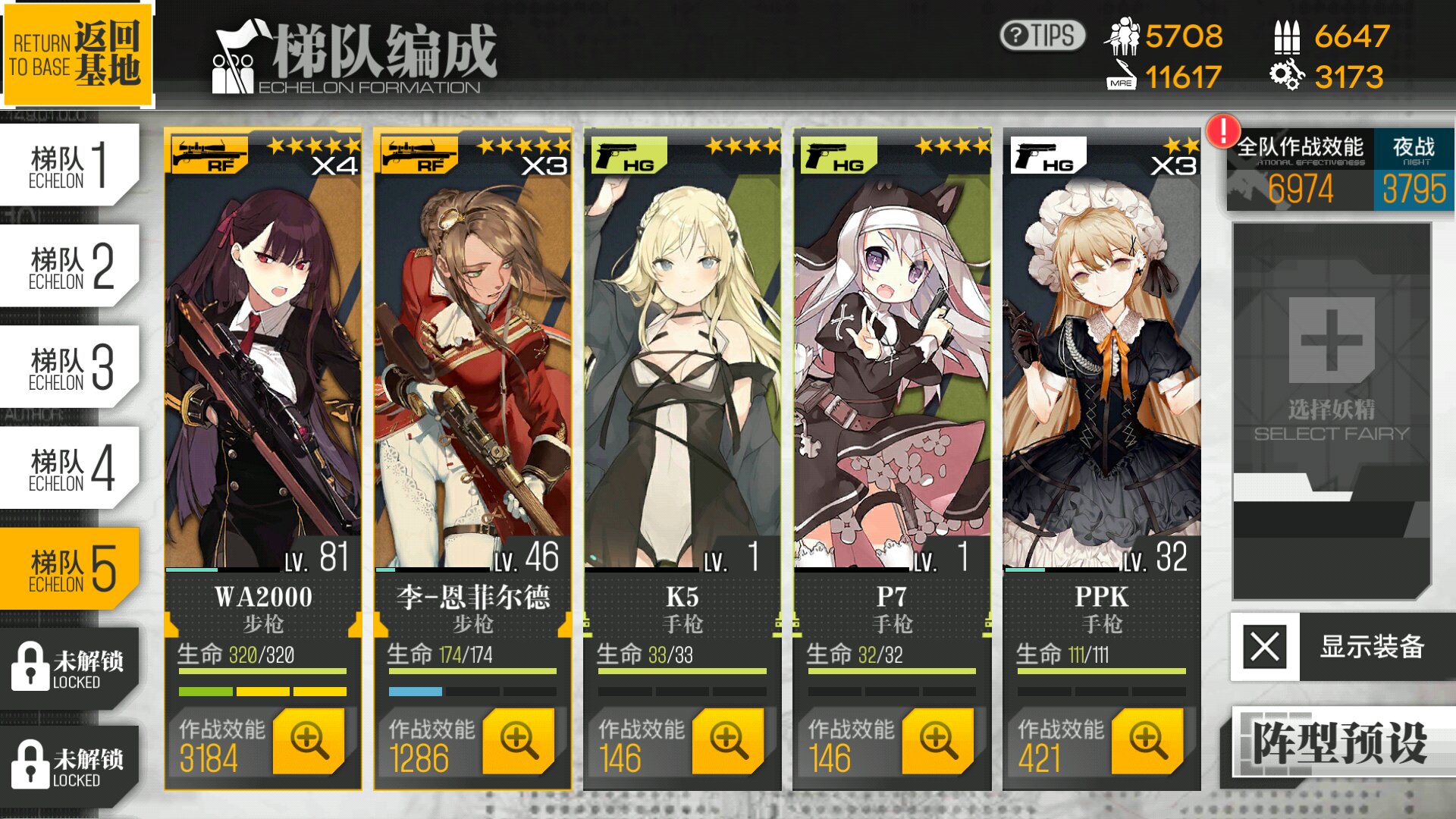Click the red exclamation alert badge

click(1223, 130)
